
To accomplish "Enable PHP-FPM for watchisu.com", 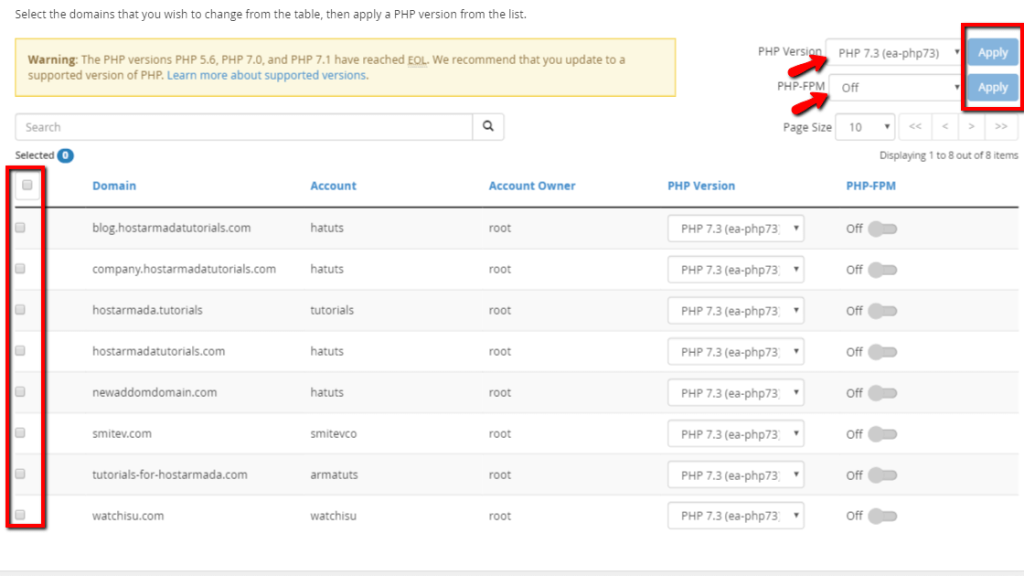I will click(882, 516).
